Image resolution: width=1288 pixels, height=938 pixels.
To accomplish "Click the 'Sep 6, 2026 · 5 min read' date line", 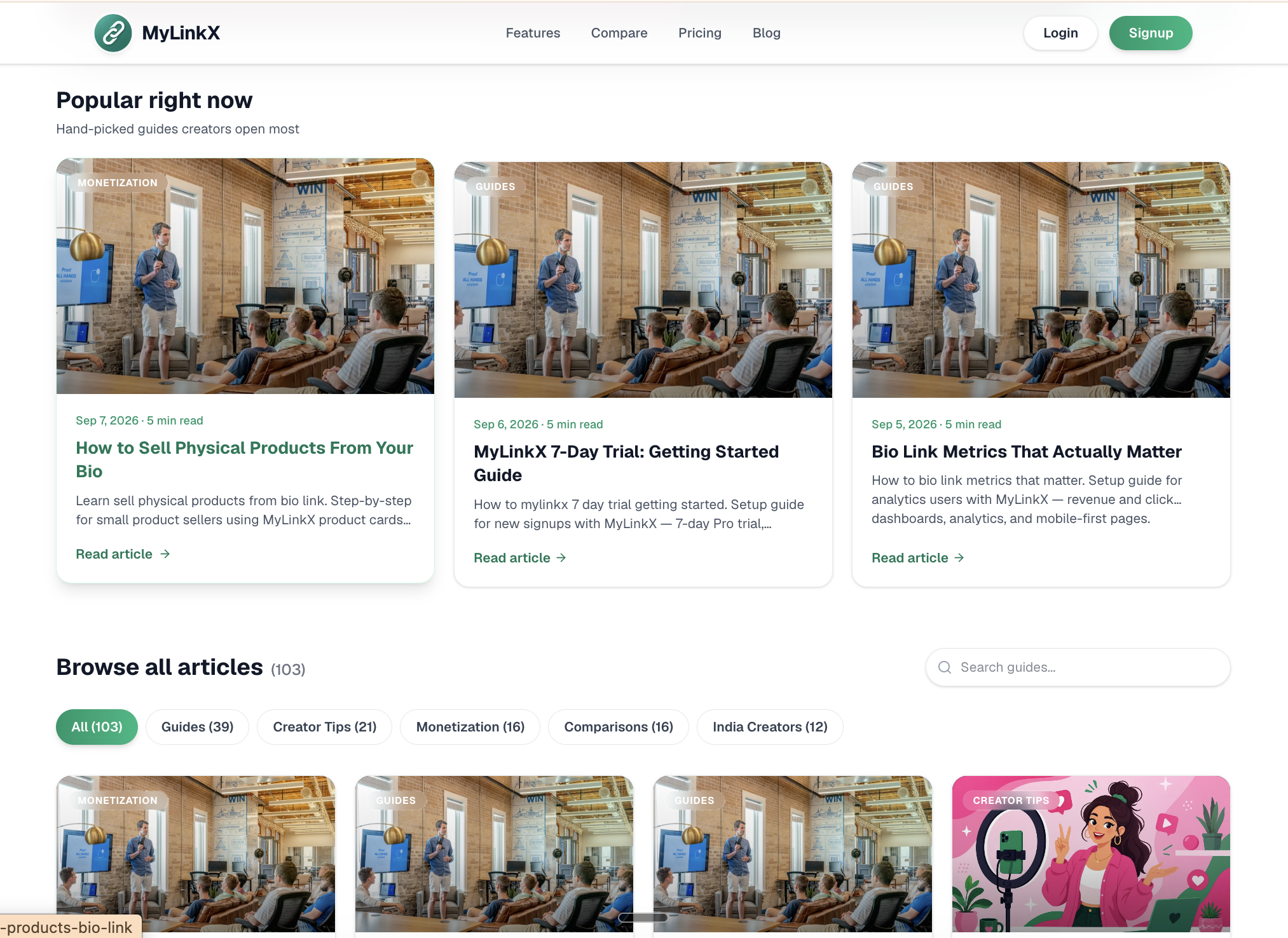I will click(x=538, y=425).
